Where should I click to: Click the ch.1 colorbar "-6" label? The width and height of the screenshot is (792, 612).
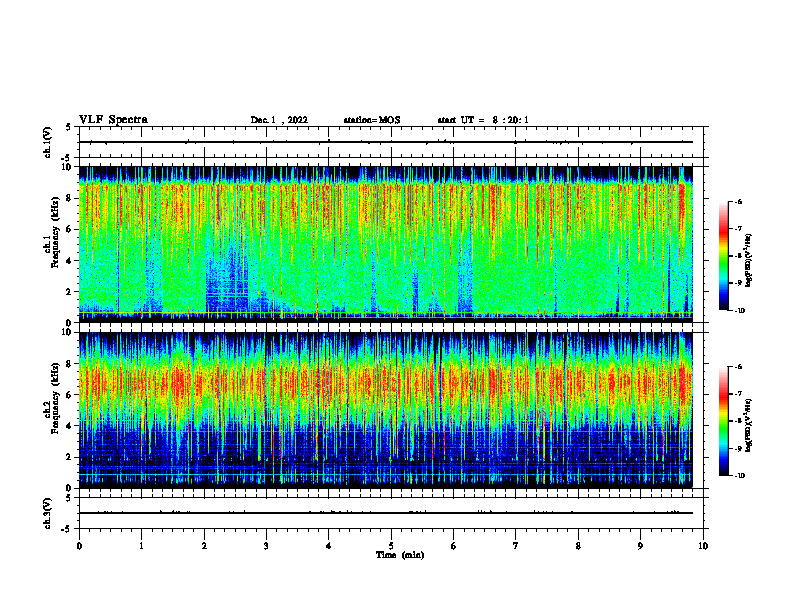(738, 201)
